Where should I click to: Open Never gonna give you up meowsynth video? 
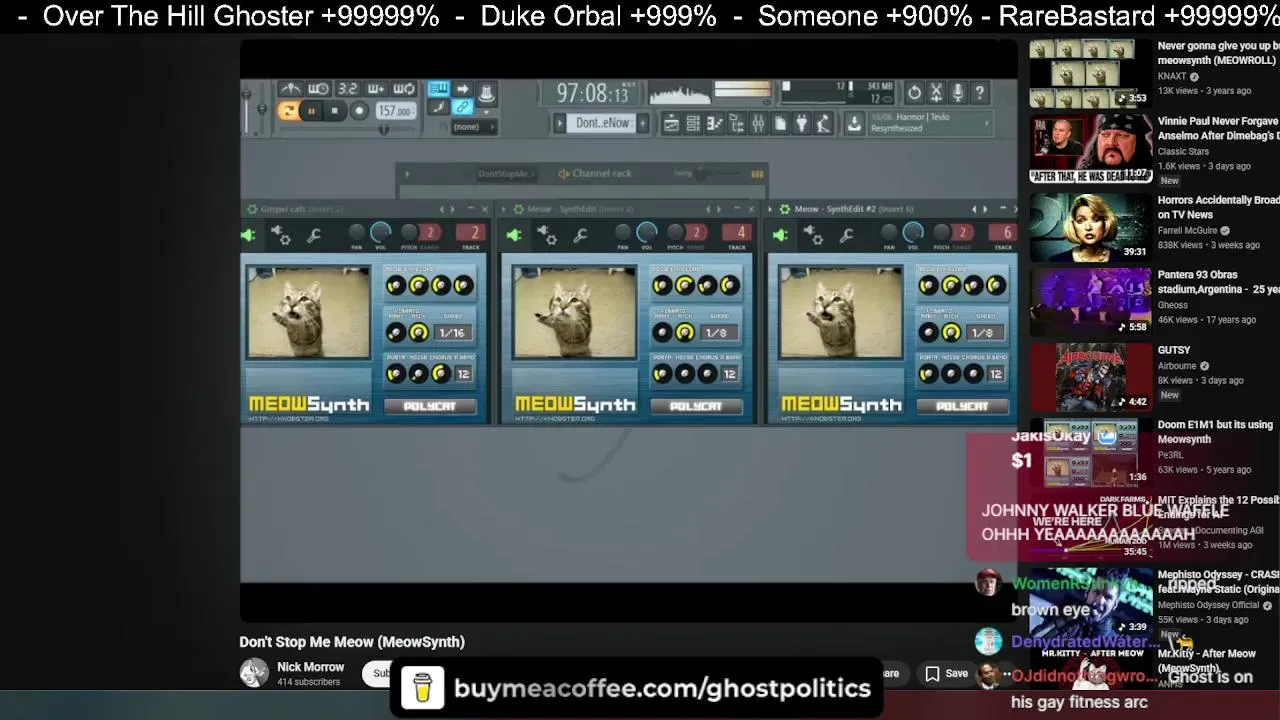click(1091, 74)
